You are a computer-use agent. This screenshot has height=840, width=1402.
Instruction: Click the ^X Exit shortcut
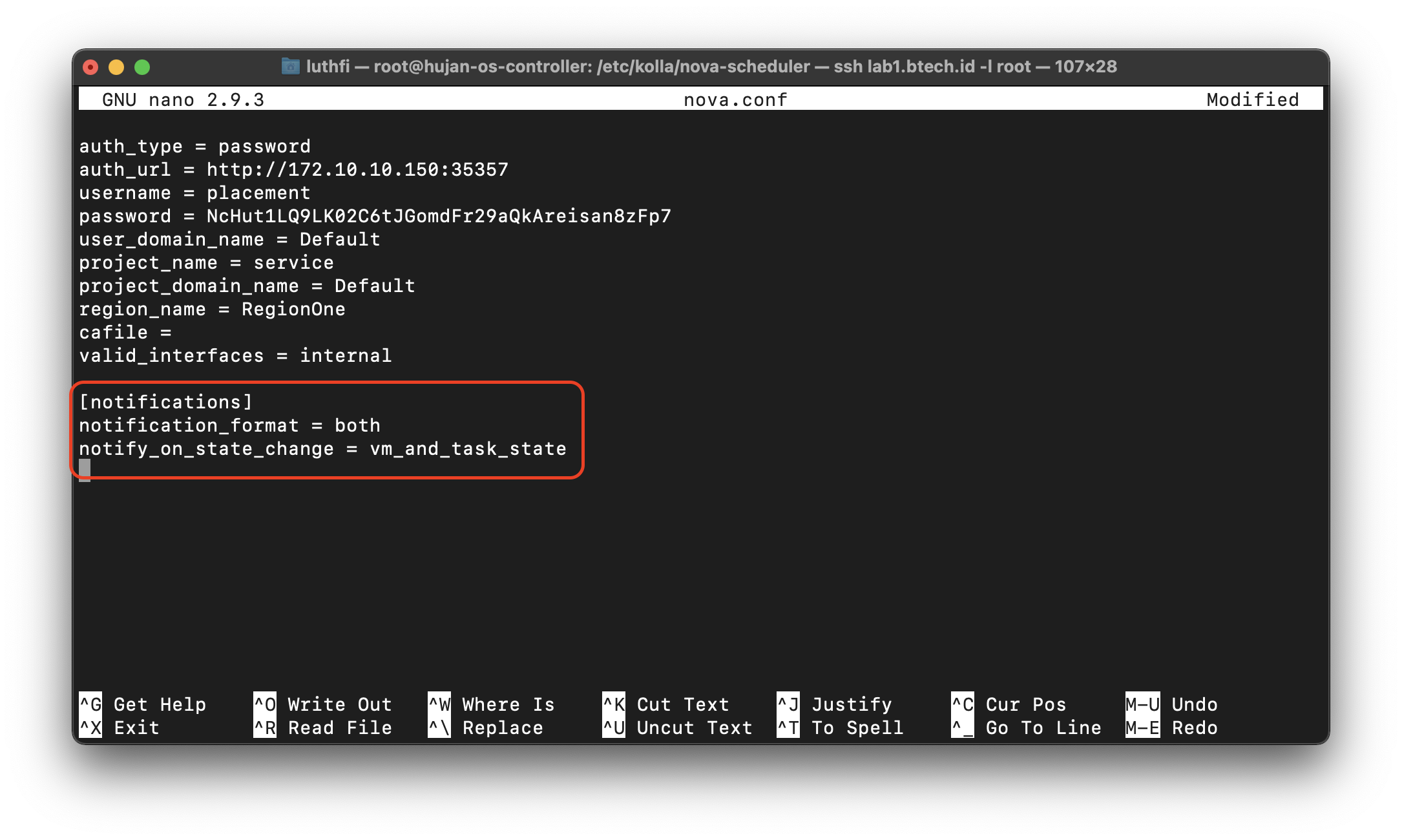[120, 727]
